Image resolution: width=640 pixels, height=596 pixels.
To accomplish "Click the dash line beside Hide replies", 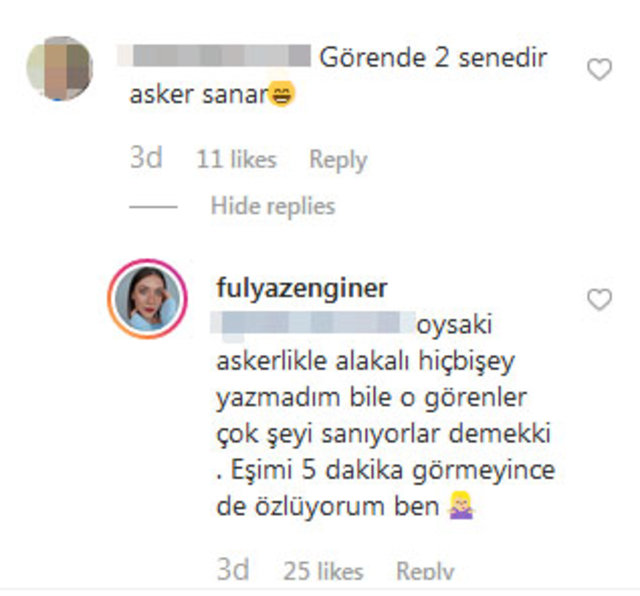I will coord(153,207).
